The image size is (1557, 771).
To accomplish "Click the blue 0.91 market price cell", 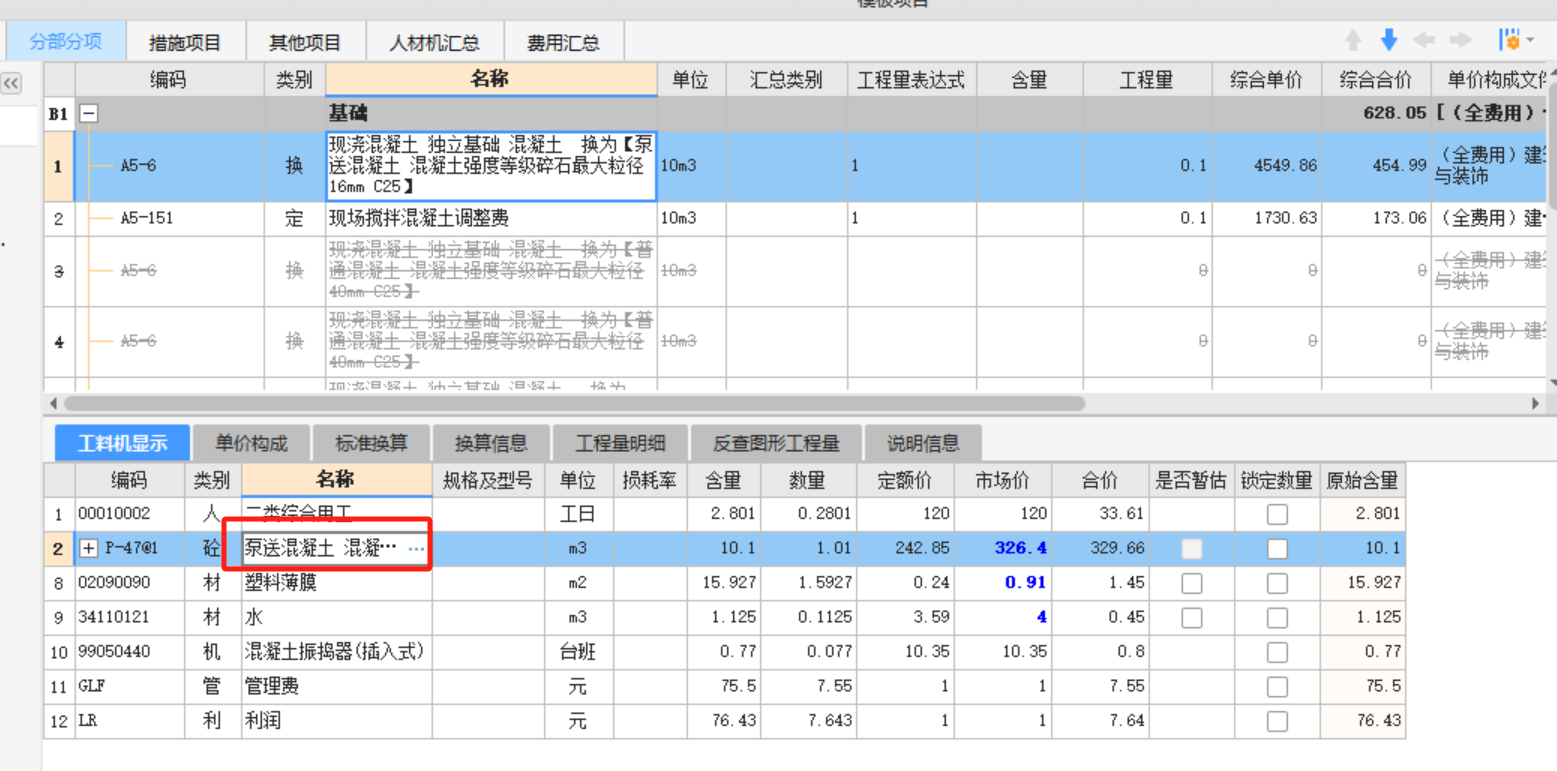I will click(1002, 583).
